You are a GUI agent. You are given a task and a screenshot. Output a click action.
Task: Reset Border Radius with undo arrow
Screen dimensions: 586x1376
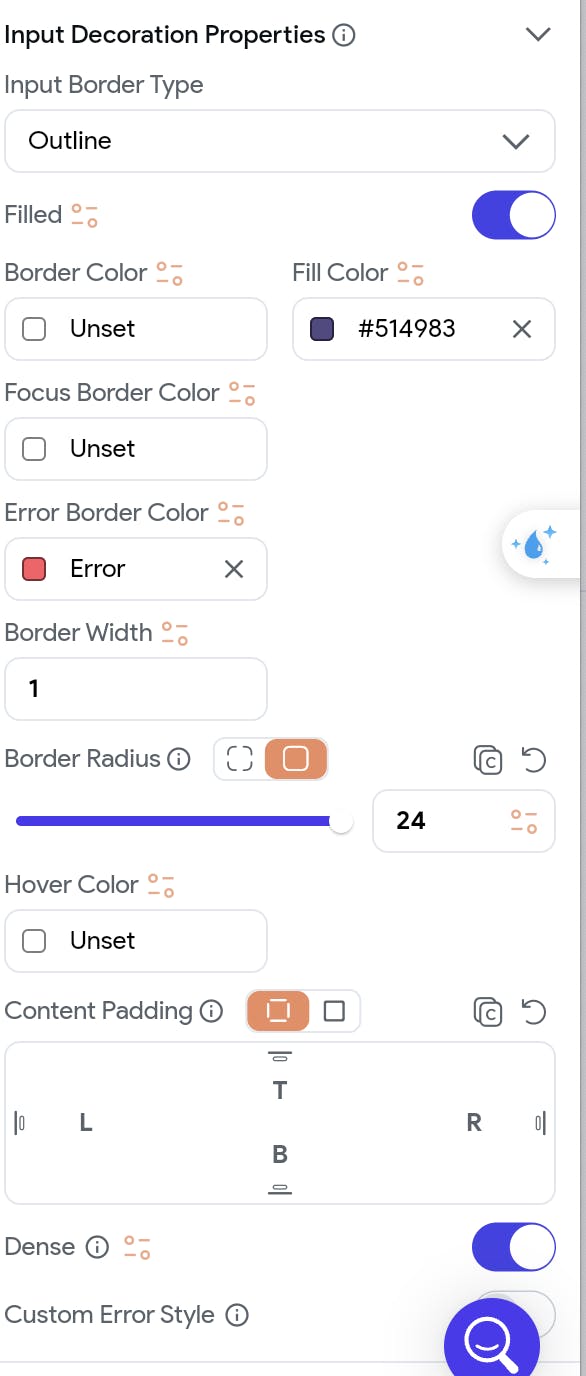[x=535, y=760]
